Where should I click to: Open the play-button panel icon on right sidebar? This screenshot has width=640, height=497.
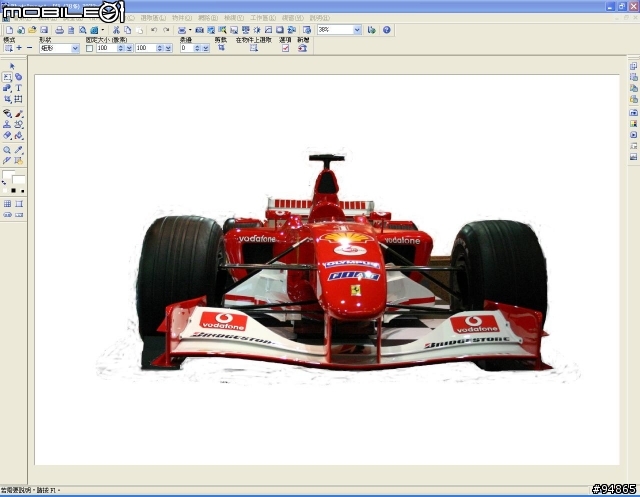[x=633, y=134]
